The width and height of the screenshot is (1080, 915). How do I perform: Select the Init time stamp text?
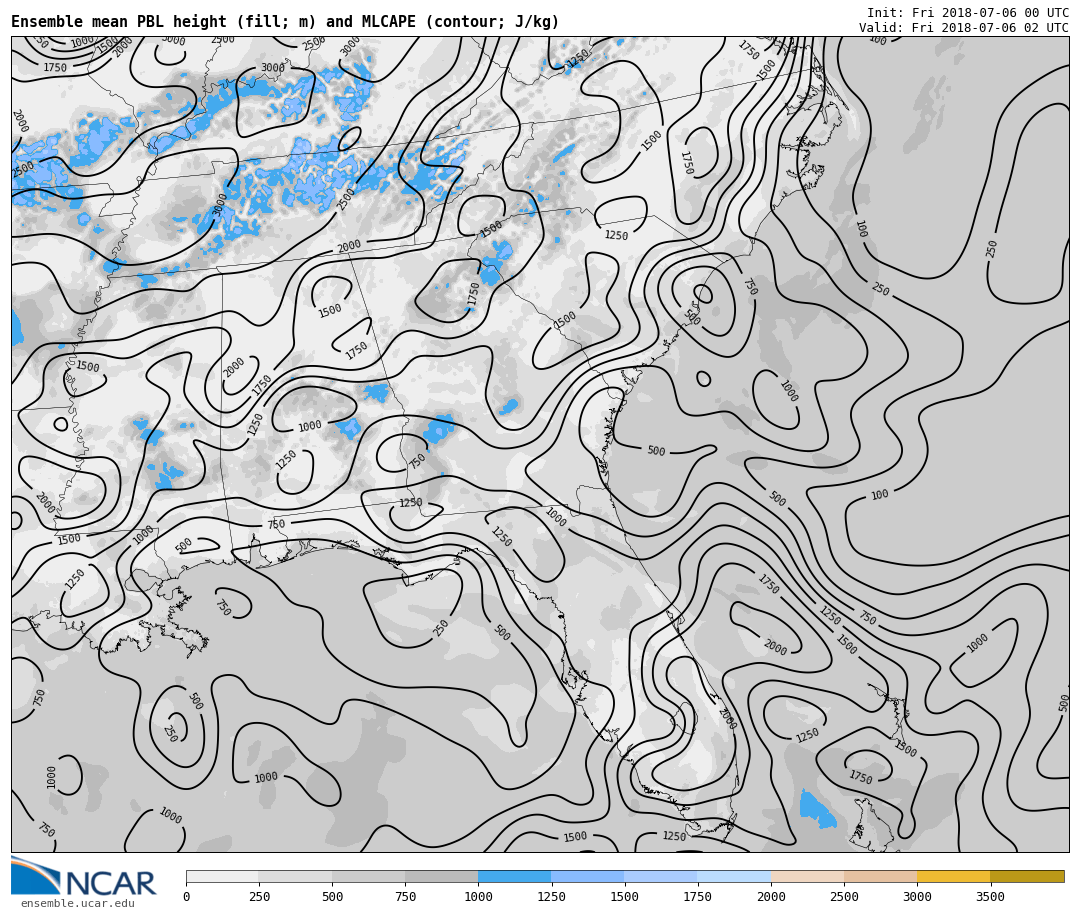point(967,13)
